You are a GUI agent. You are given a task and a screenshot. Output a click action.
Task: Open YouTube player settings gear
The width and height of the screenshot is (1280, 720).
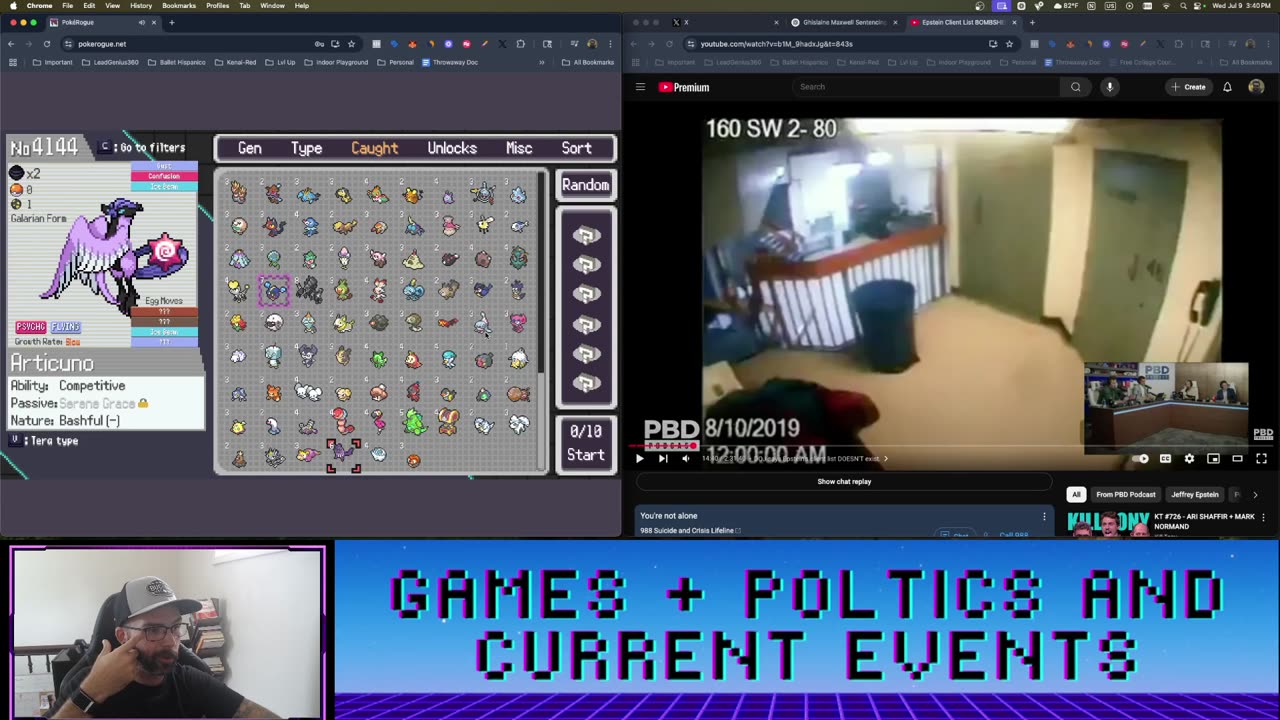click(x=1189, y=459)
